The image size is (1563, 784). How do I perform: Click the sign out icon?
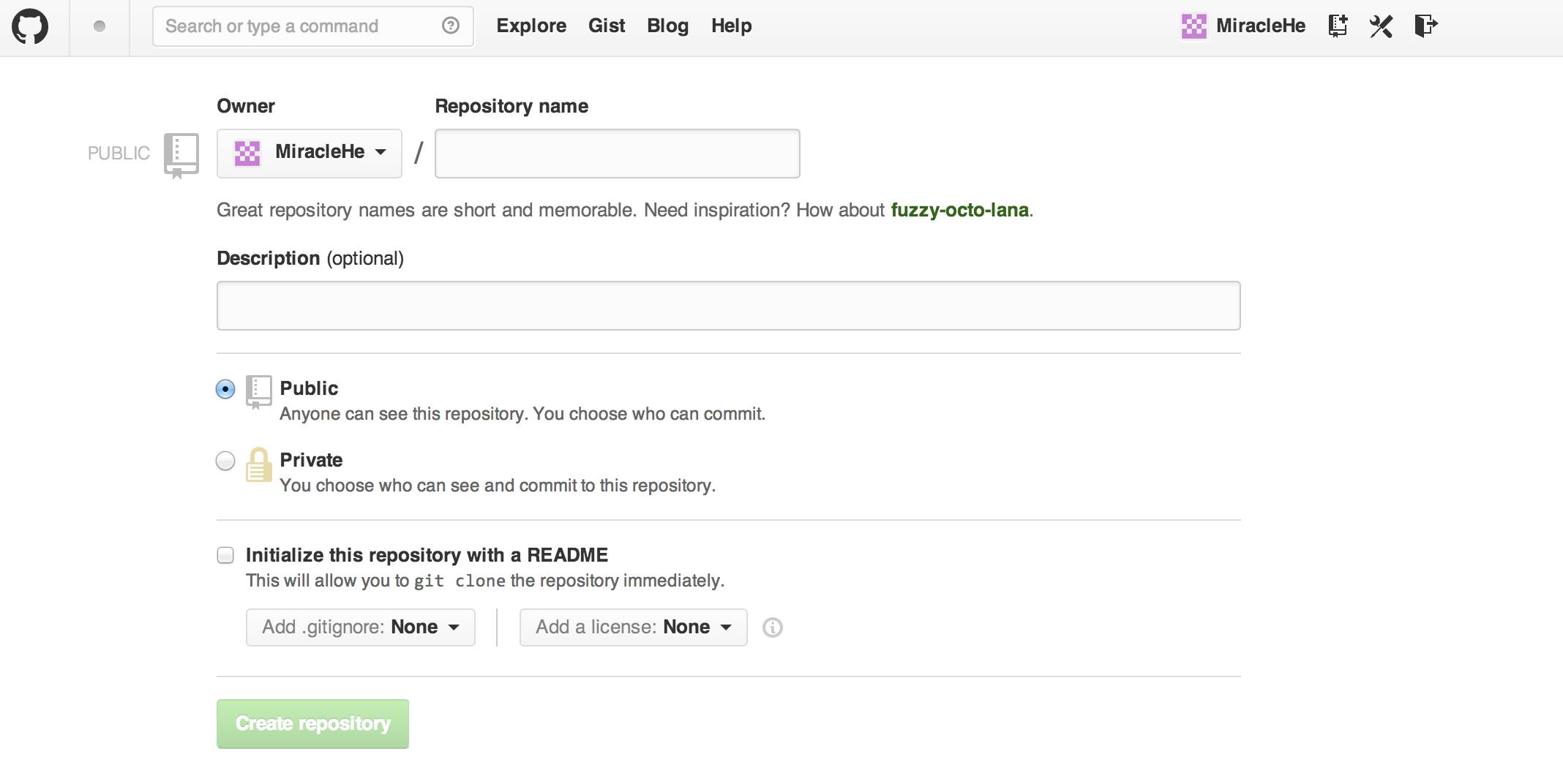(x=1425, y=26)
